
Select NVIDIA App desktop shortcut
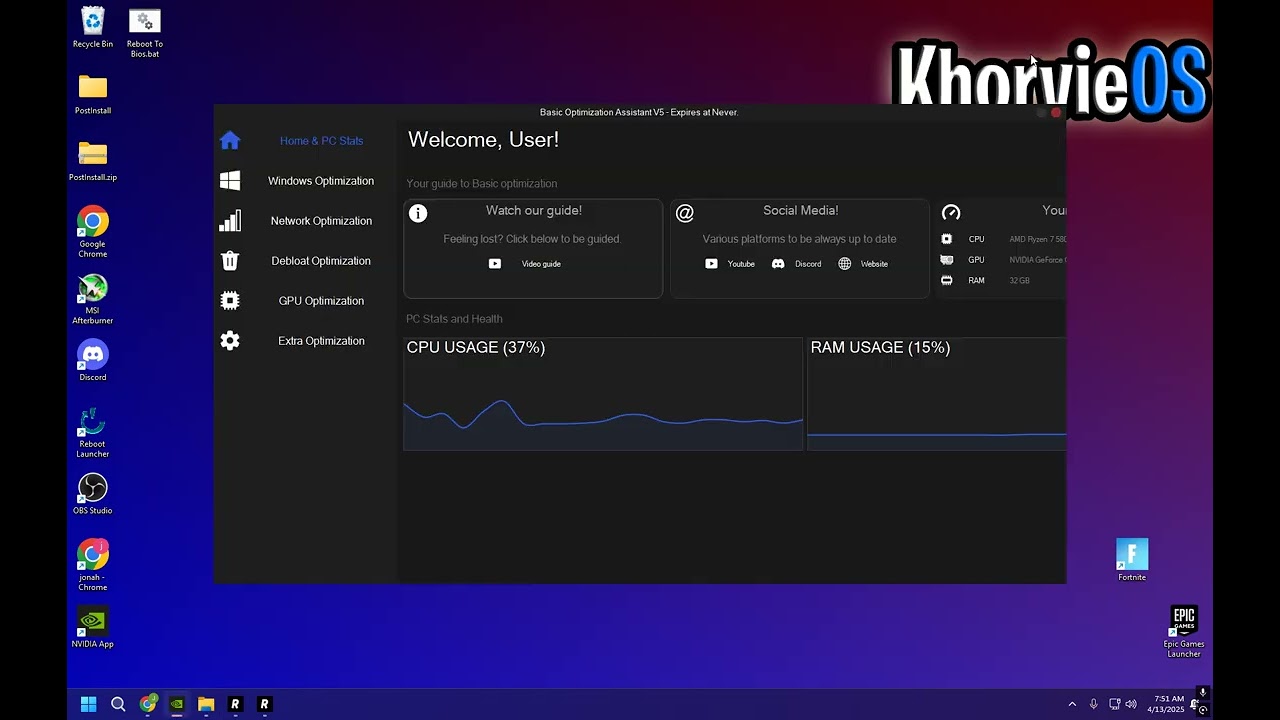click(93, 628)
